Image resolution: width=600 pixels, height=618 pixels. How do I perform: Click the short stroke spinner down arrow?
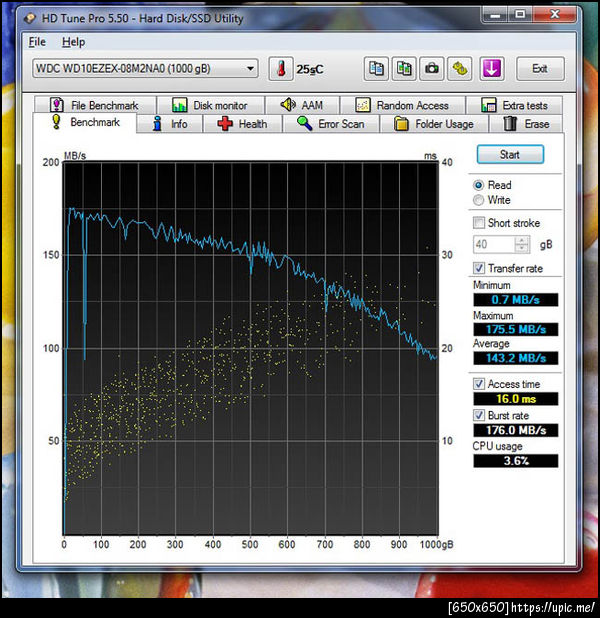[x=522, y=249]
